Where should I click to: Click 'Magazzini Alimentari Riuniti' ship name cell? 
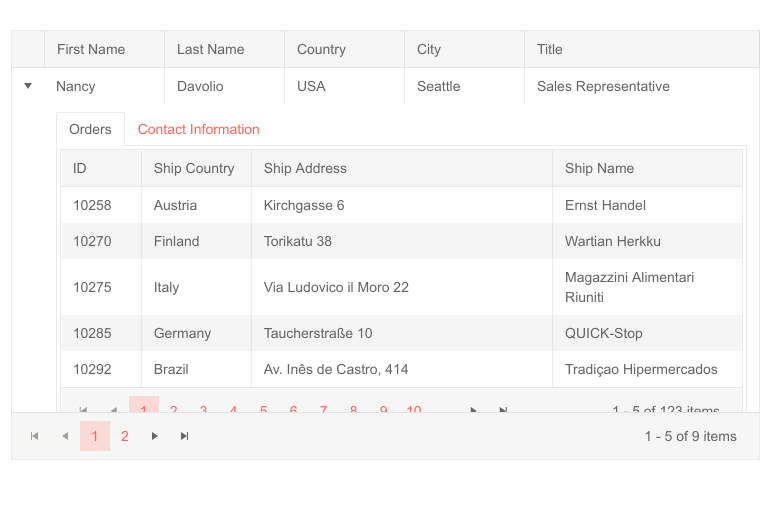pyautogui.click(x=647, y=287)
